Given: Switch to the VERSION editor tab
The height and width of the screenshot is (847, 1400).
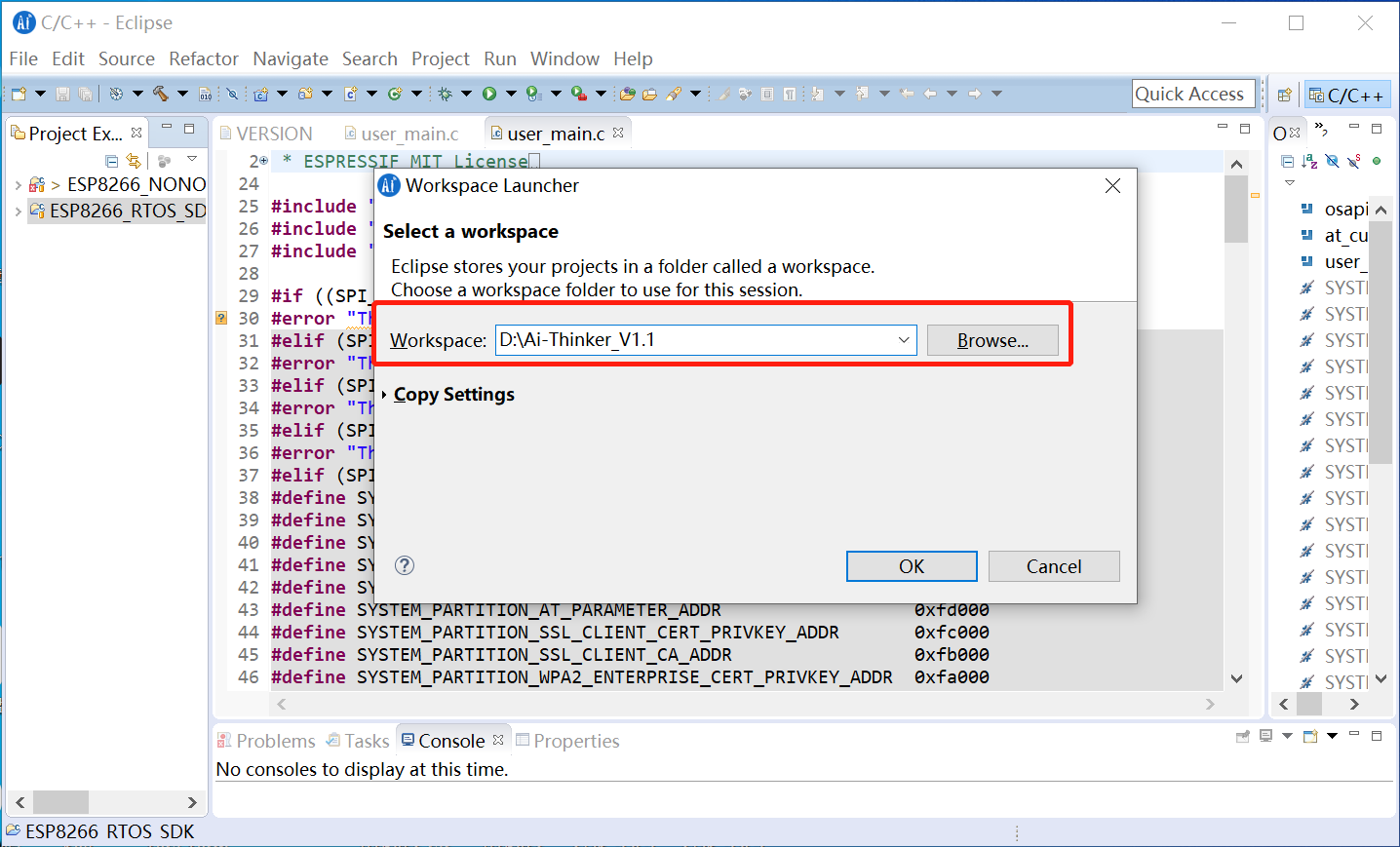Looking at the screenshot, I should coord(265,134).
